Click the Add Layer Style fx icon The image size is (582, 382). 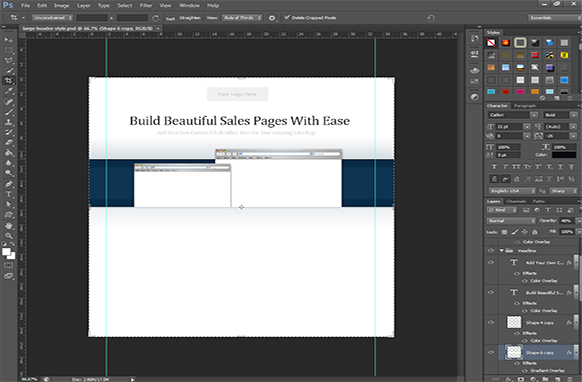(509, 379)
